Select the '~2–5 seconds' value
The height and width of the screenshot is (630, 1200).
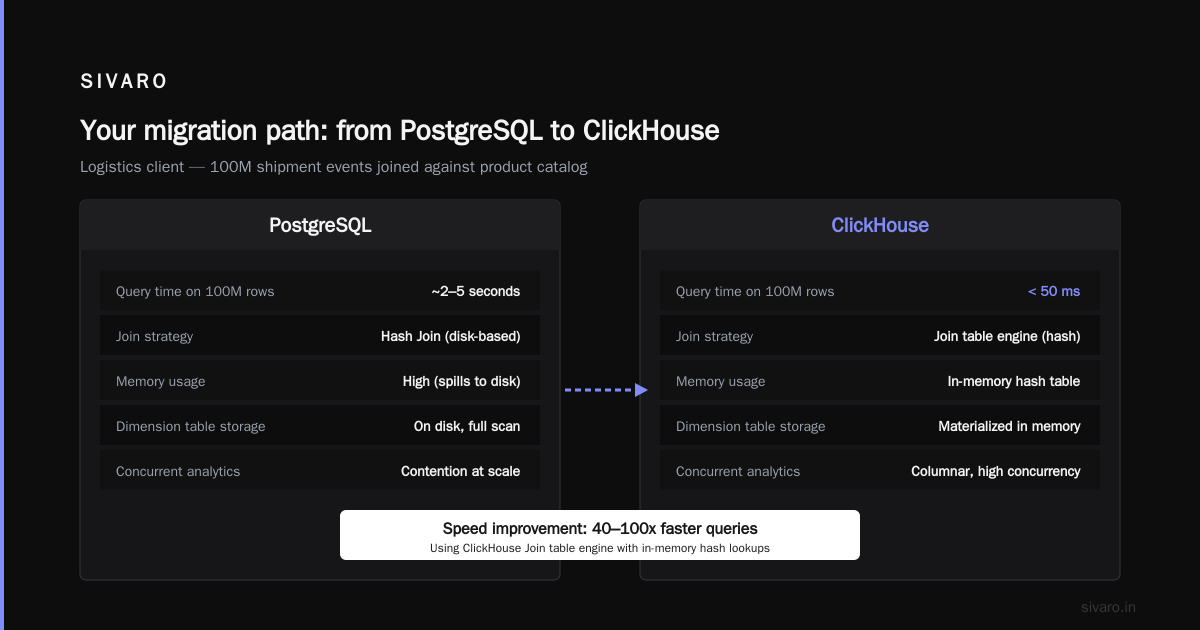[x=476, y=291]
